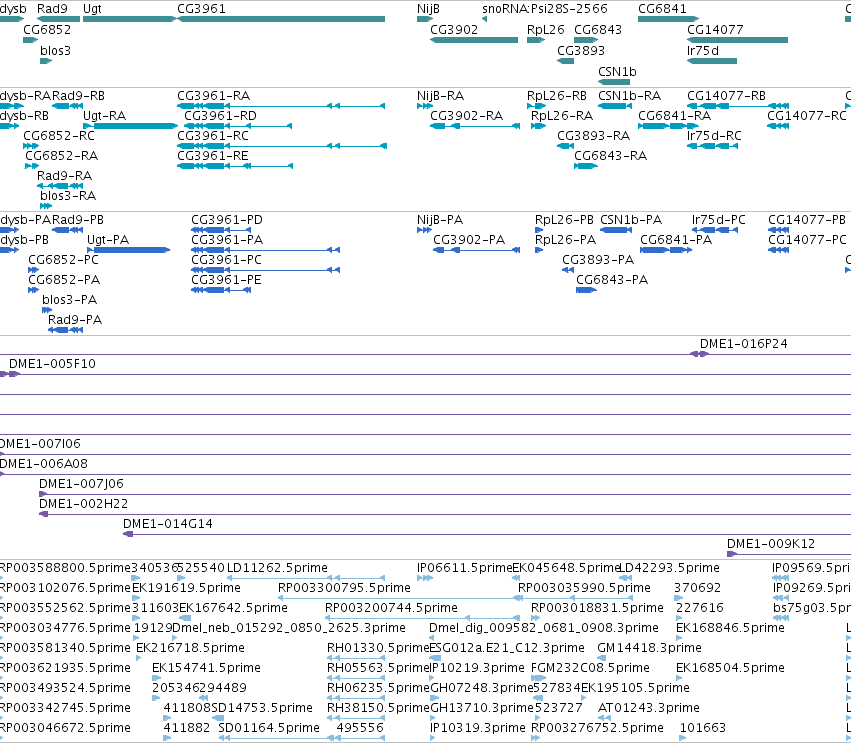Select the CG3961 gene bar
The height and width of the screenshot is (743, 851).
(281, 19)
